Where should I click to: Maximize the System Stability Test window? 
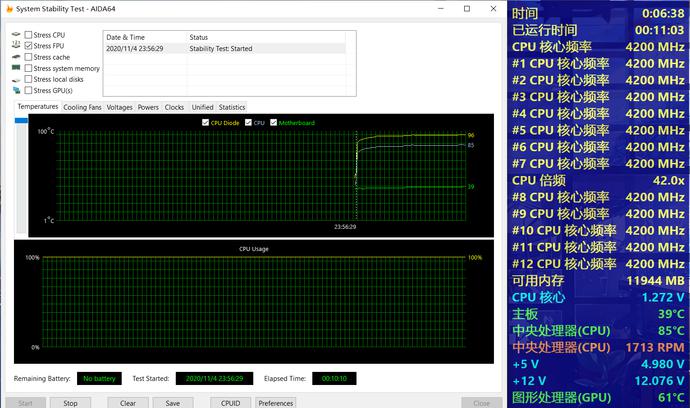pos(467,9)
